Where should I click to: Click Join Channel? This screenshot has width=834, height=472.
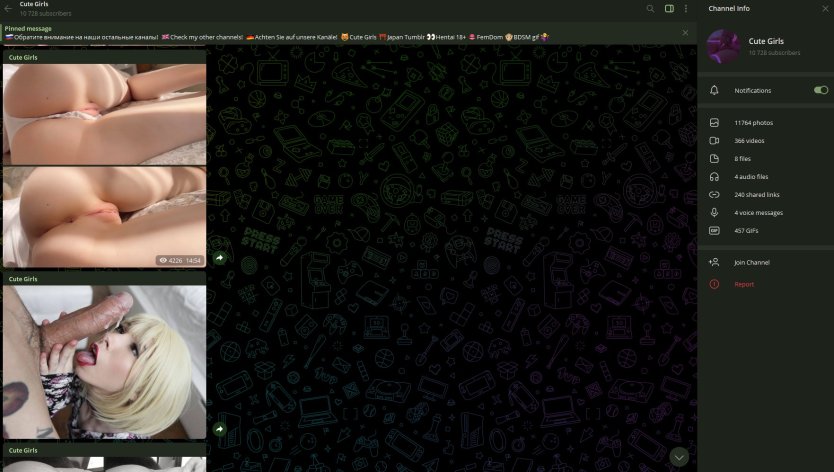[751, 262]
